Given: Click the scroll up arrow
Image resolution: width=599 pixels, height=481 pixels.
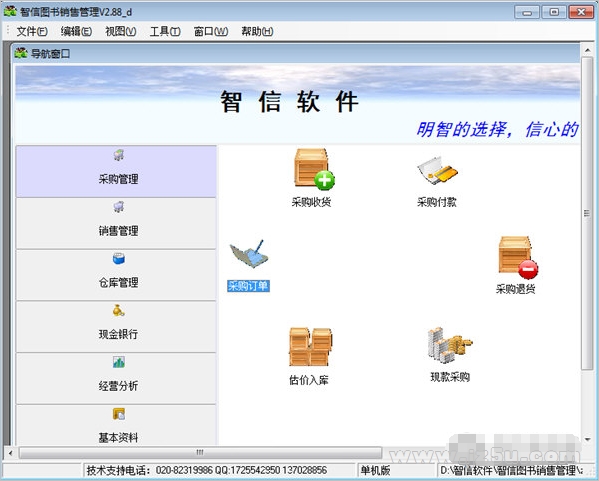Looking at the screenshot, I should tap(587, 50).
